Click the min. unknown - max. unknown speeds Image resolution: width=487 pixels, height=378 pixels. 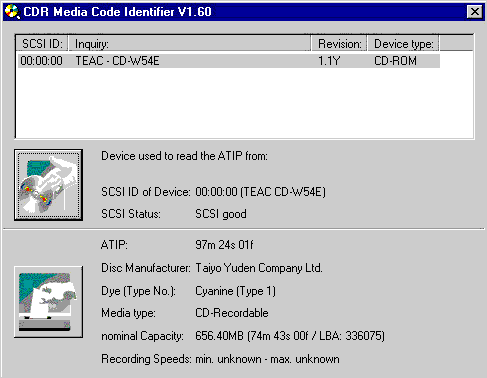267,359
